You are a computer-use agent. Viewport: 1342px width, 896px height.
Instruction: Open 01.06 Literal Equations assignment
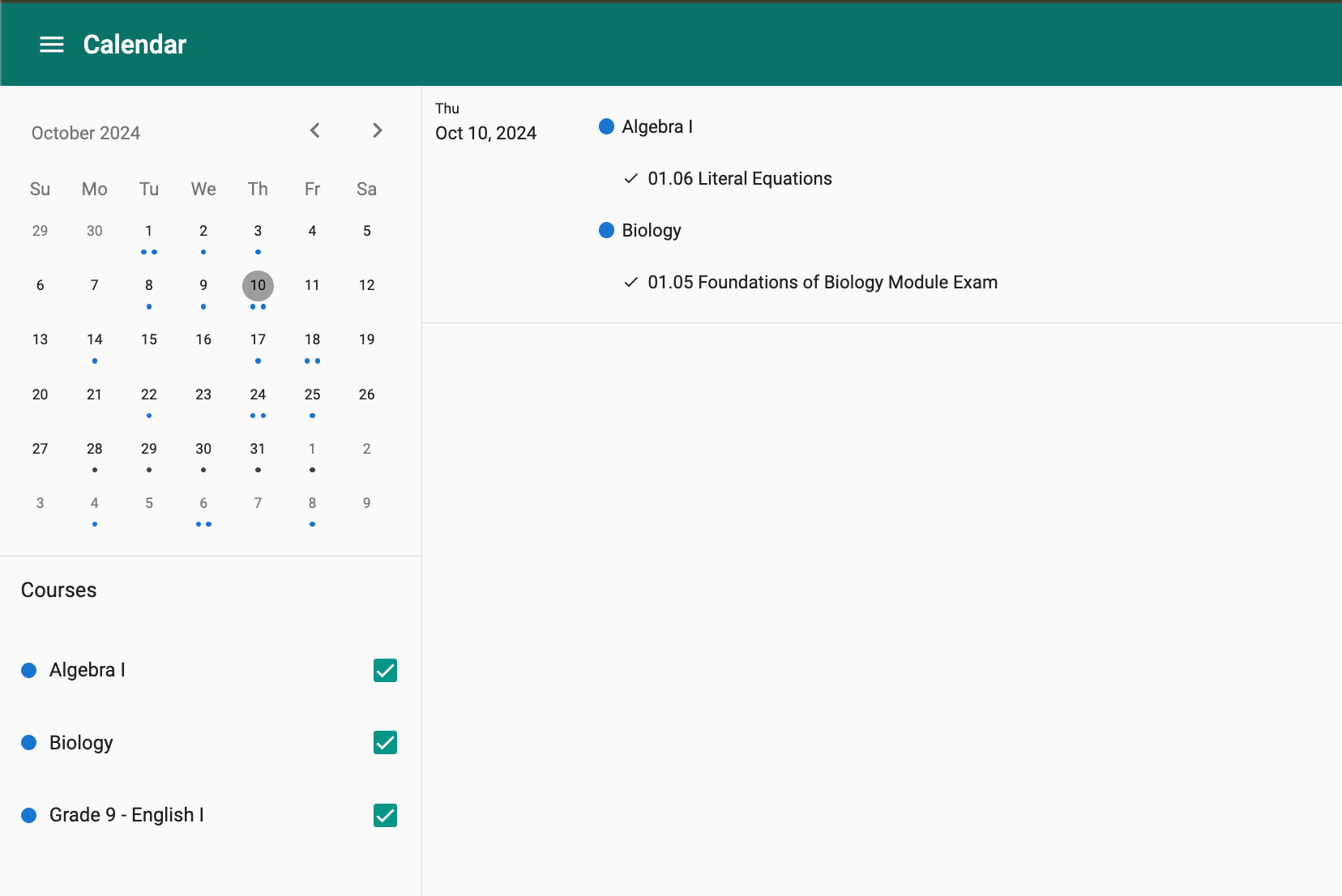(739, 179)
